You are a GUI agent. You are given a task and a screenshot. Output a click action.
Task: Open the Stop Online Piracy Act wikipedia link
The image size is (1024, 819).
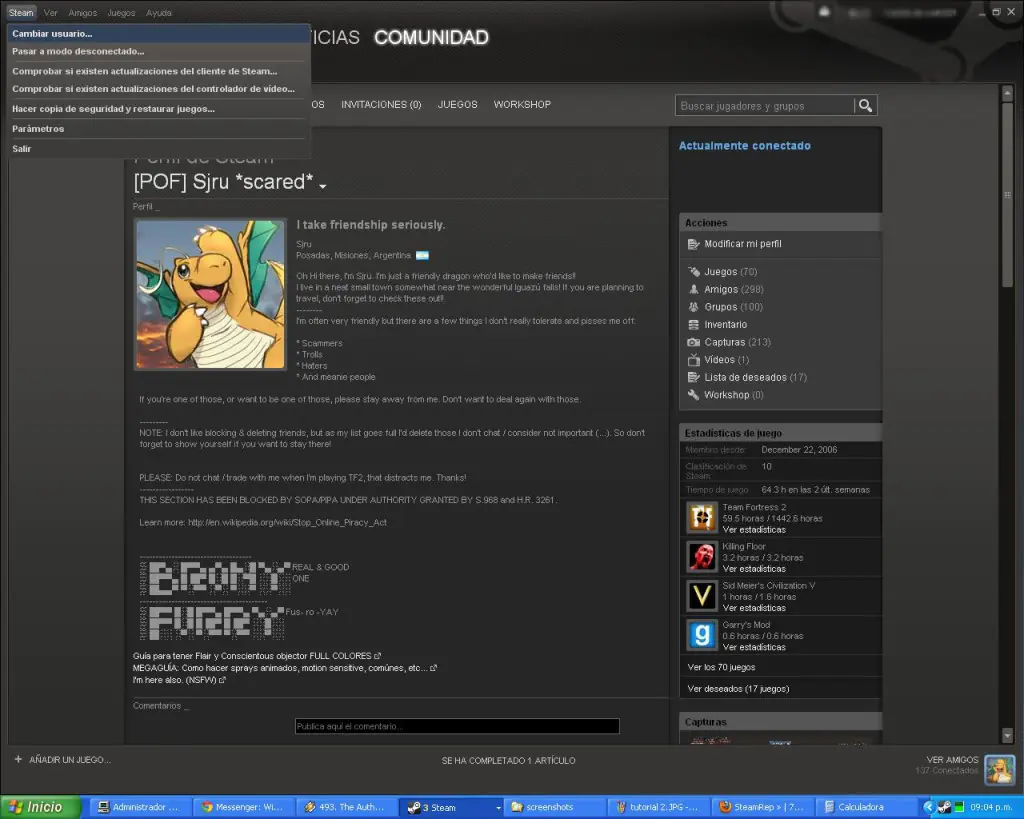pyautogui.click(x=287, y=522)
